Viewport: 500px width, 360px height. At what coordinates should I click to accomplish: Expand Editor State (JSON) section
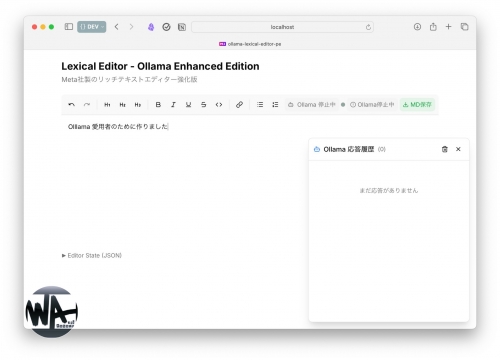[92, 256]
